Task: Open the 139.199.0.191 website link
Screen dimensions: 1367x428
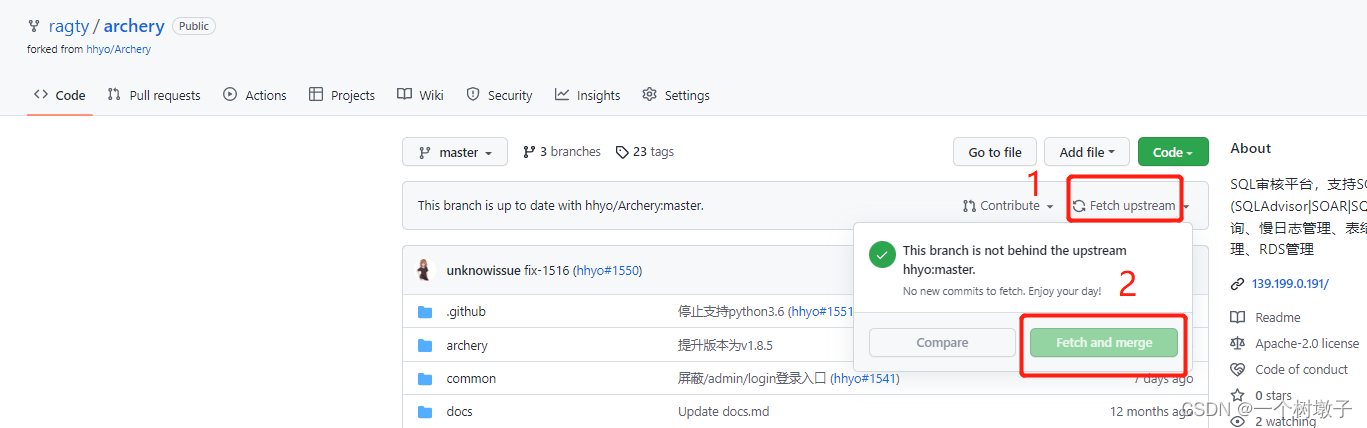Action: (1290, 284)
